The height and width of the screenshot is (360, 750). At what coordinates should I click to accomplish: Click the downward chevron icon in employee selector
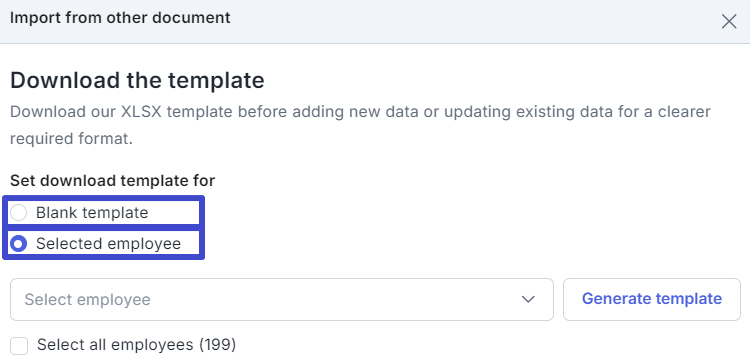coord(528,300)
